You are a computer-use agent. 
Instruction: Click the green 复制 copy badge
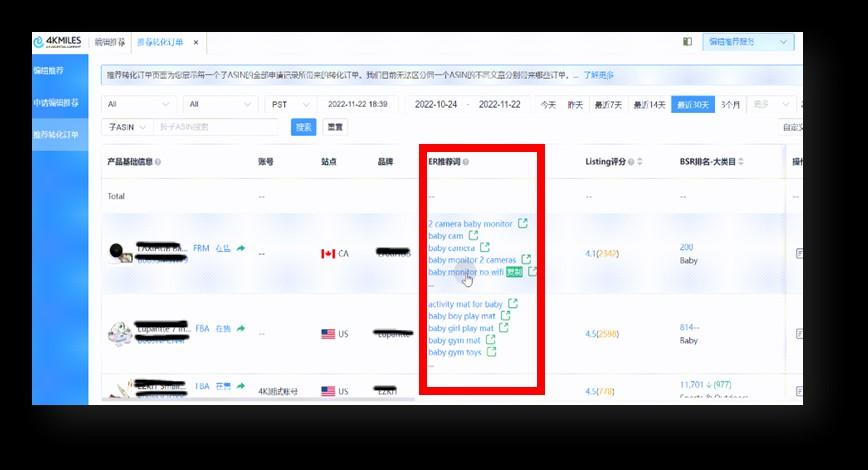click(x=514, y=272)
